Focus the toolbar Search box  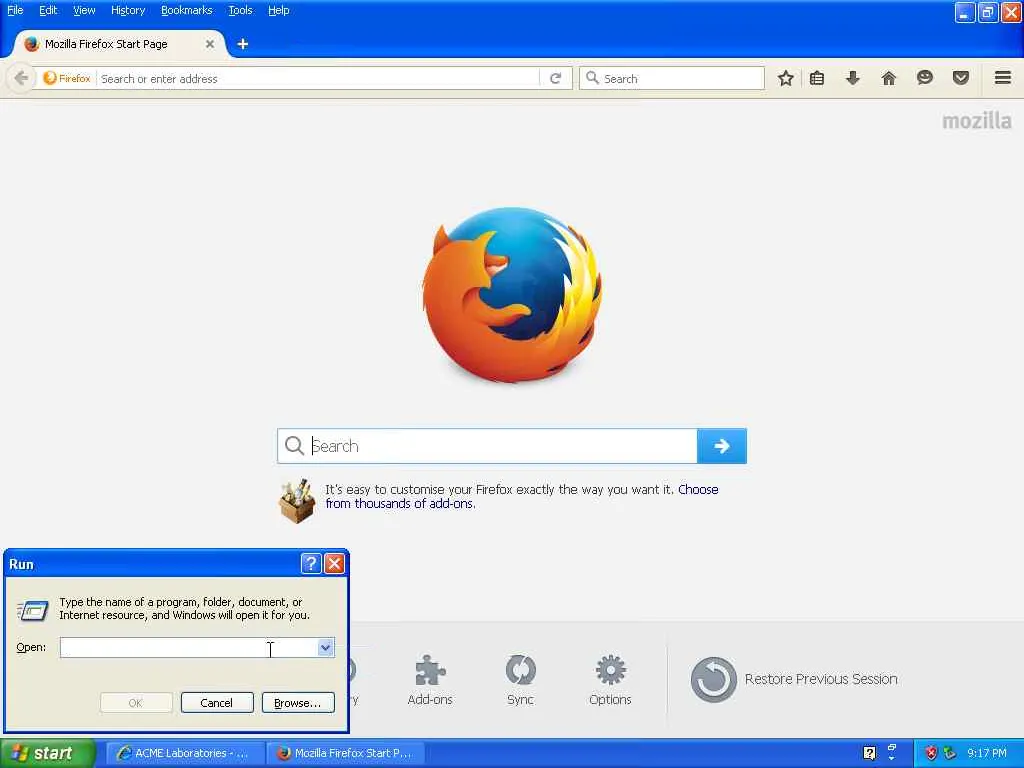pyautogui.click(x=672, y=78)
